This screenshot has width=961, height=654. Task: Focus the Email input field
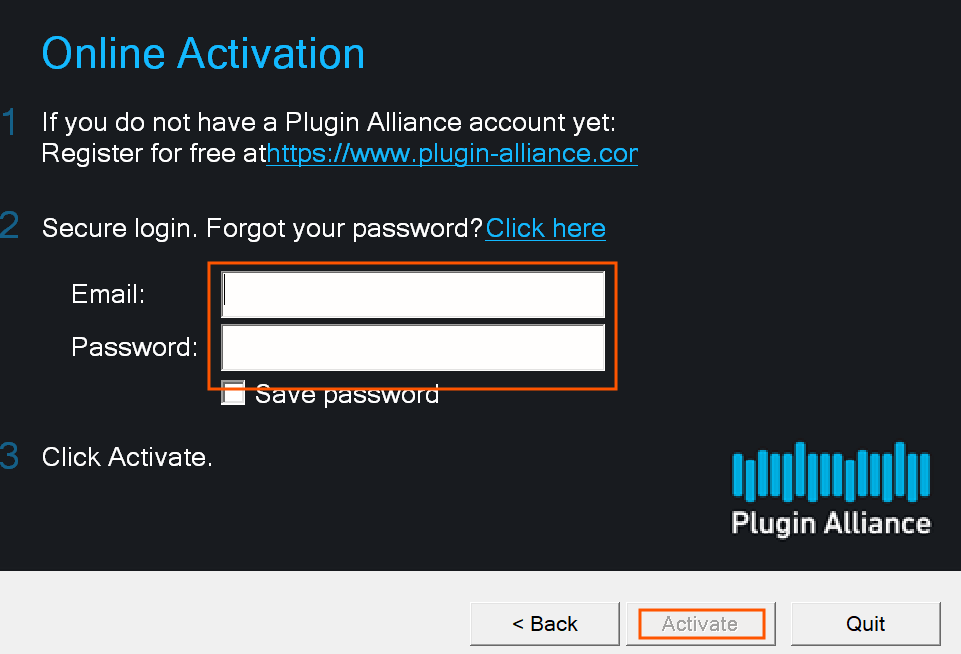[x=413, y=294]
